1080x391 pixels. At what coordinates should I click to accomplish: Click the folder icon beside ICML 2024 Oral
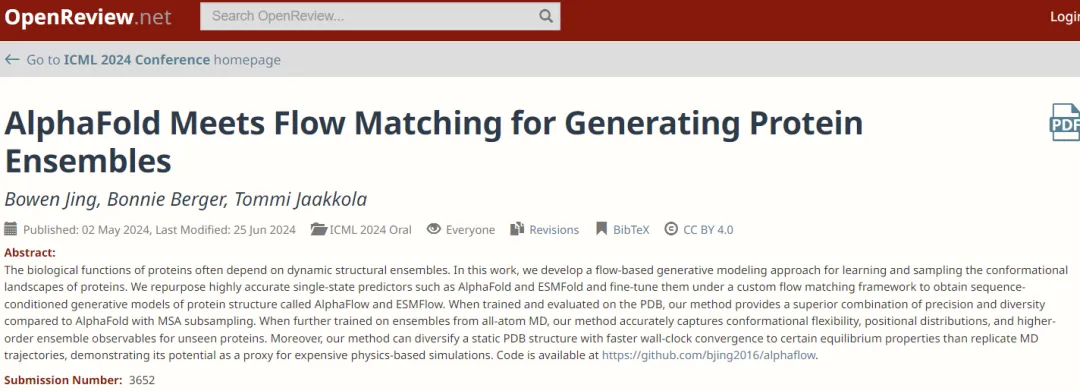[318, 229]
